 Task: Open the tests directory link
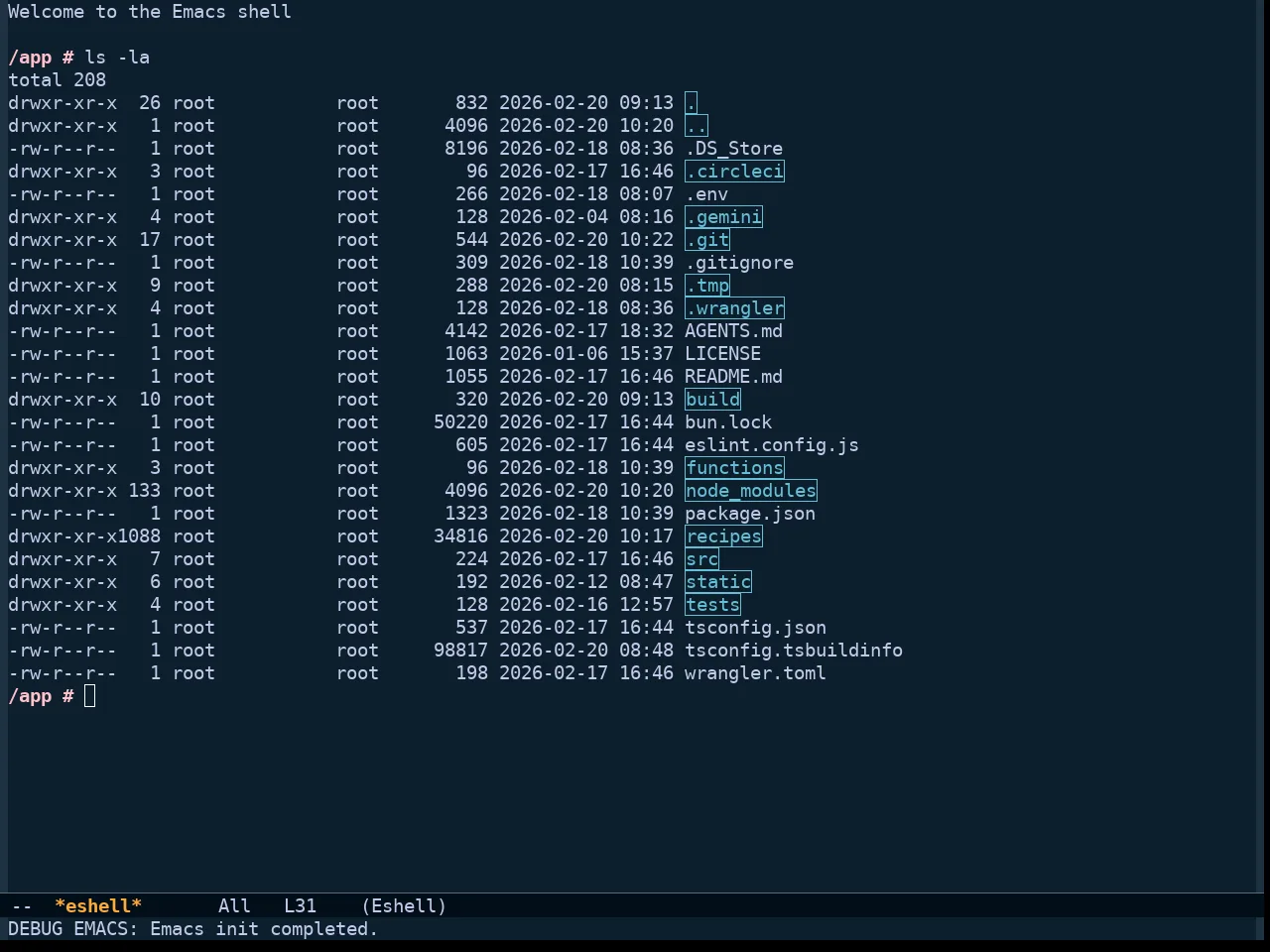[712, 605]
